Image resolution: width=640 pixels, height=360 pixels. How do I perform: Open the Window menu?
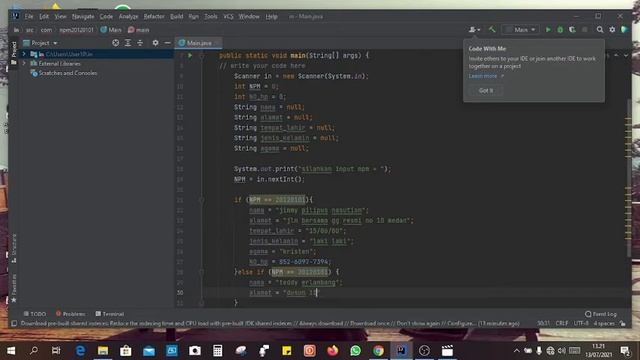point(249,16)
